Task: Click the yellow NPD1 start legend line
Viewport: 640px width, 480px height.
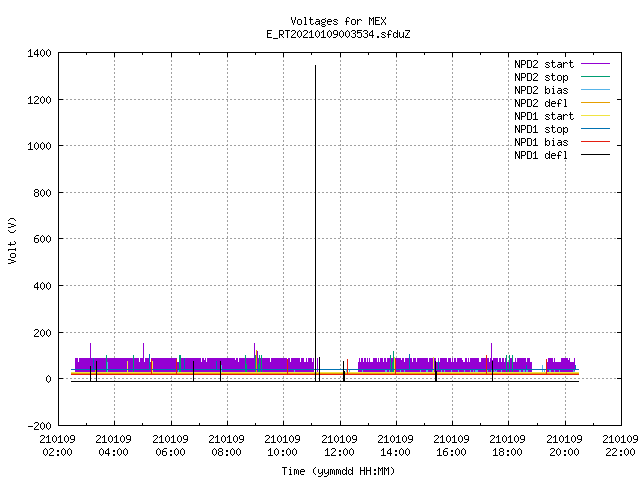Action: click(x=595, y=116)
